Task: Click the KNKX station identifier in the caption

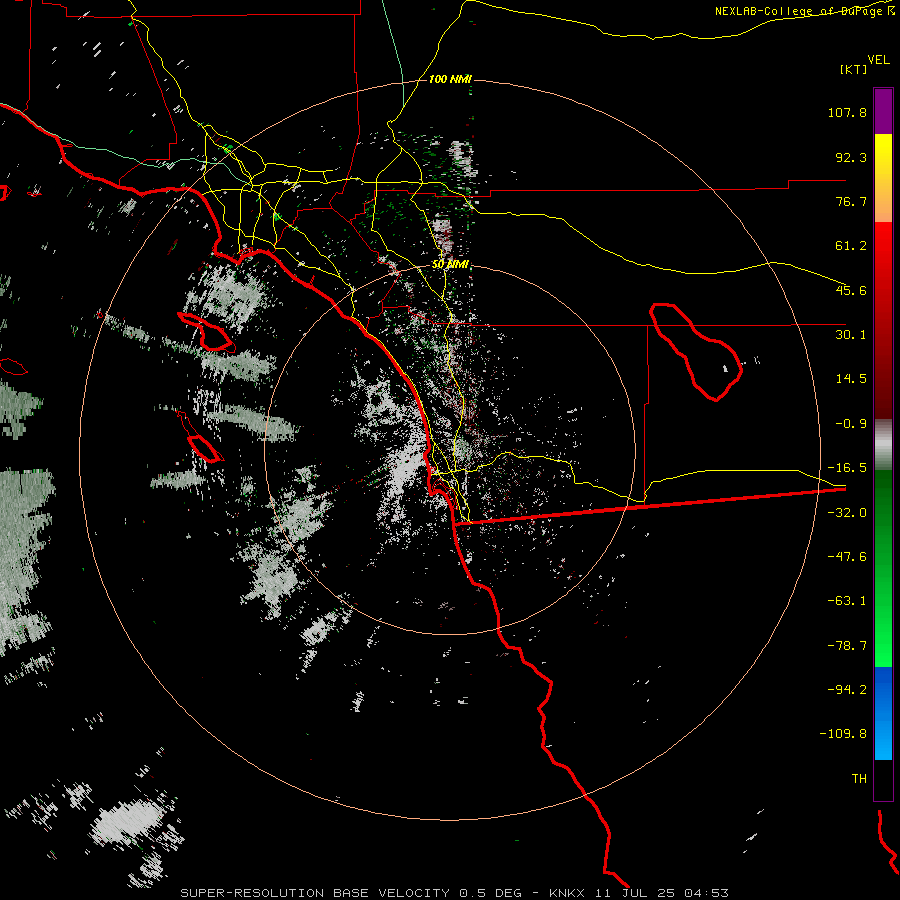Action: 567,893
